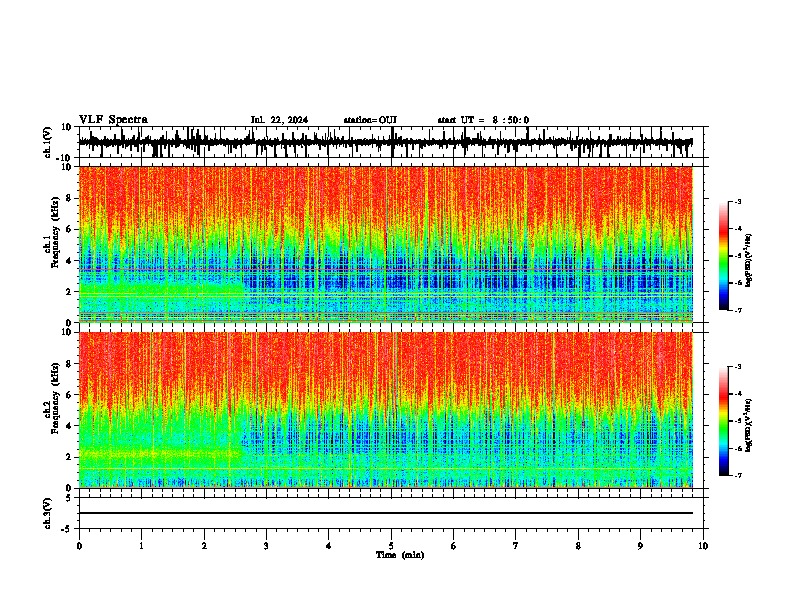The image size is (792, 612).
Task: Click the time axis end label "10"
Action: [x=703, y=546]
